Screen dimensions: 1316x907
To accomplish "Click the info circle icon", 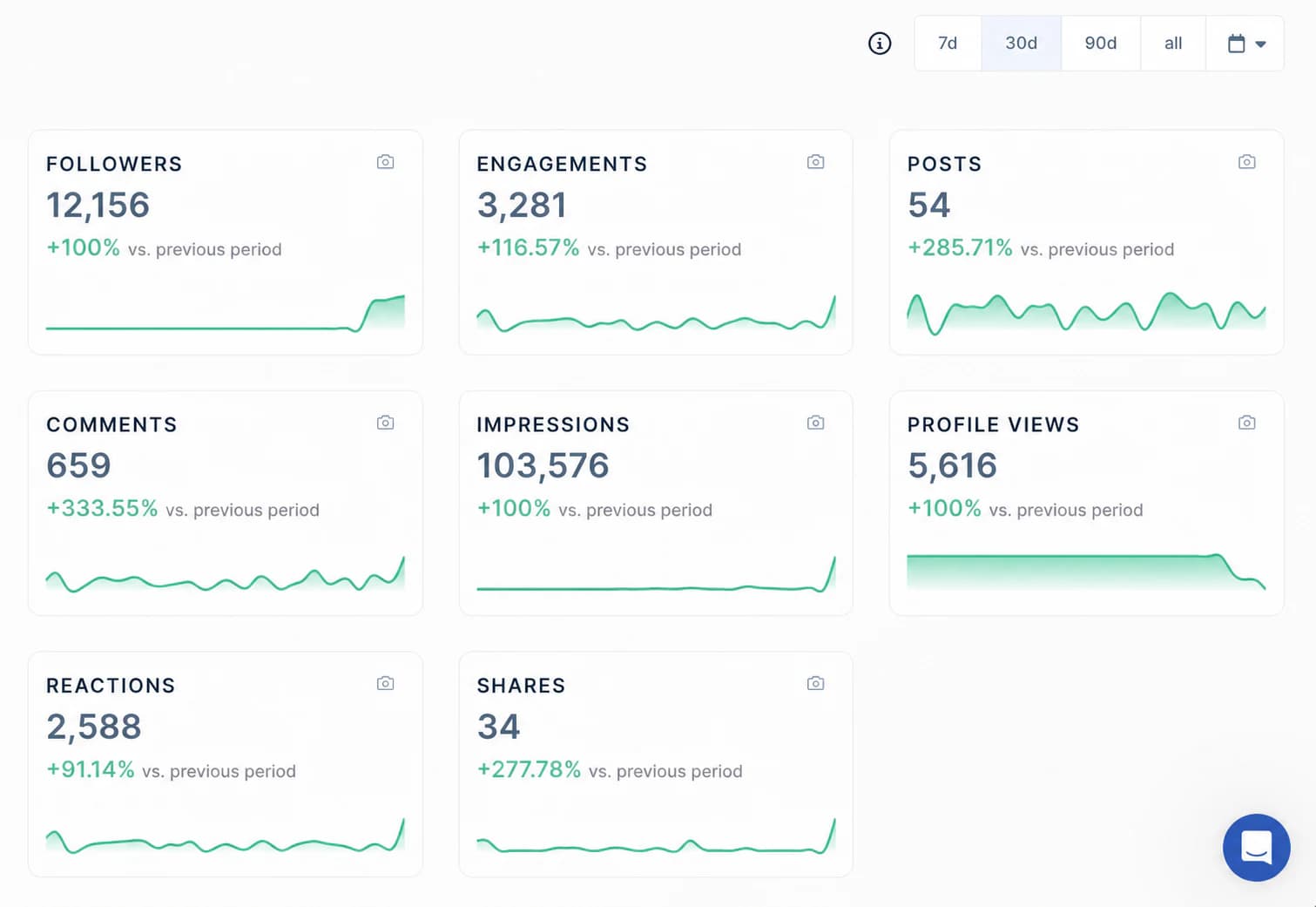I will coord(880,43).
